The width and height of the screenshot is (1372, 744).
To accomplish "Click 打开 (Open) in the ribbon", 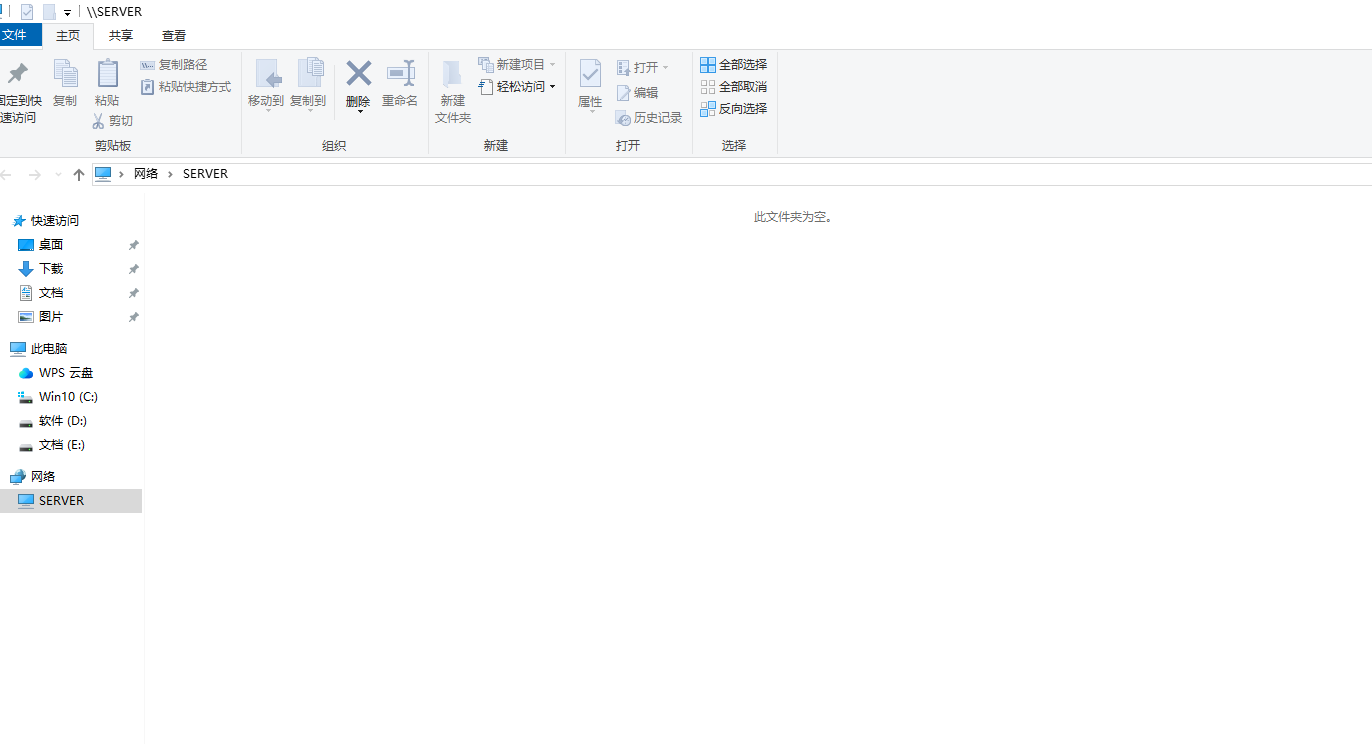I will (x=642, y=67).
